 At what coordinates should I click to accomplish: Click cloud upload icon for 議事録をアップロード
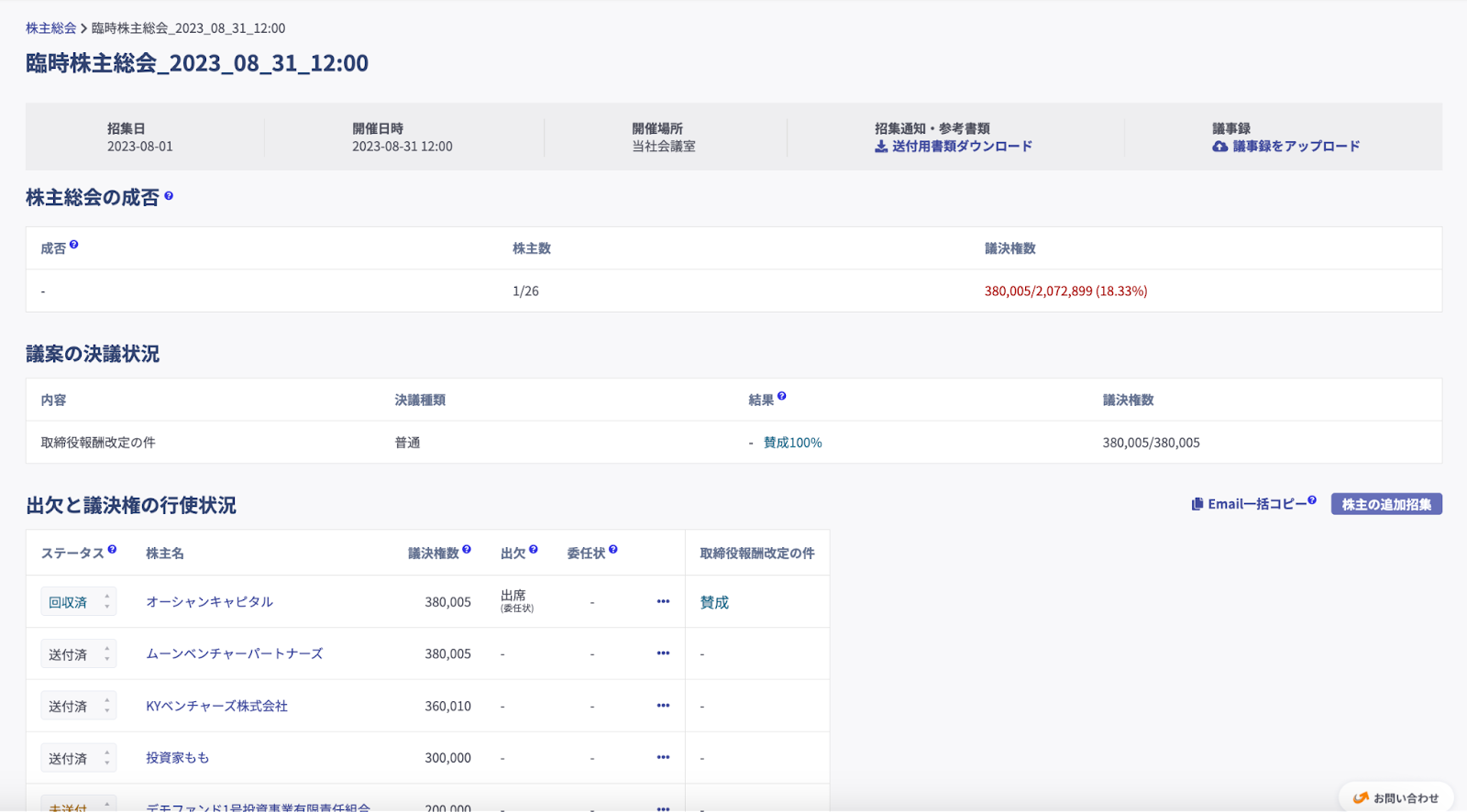(1220, 147)
